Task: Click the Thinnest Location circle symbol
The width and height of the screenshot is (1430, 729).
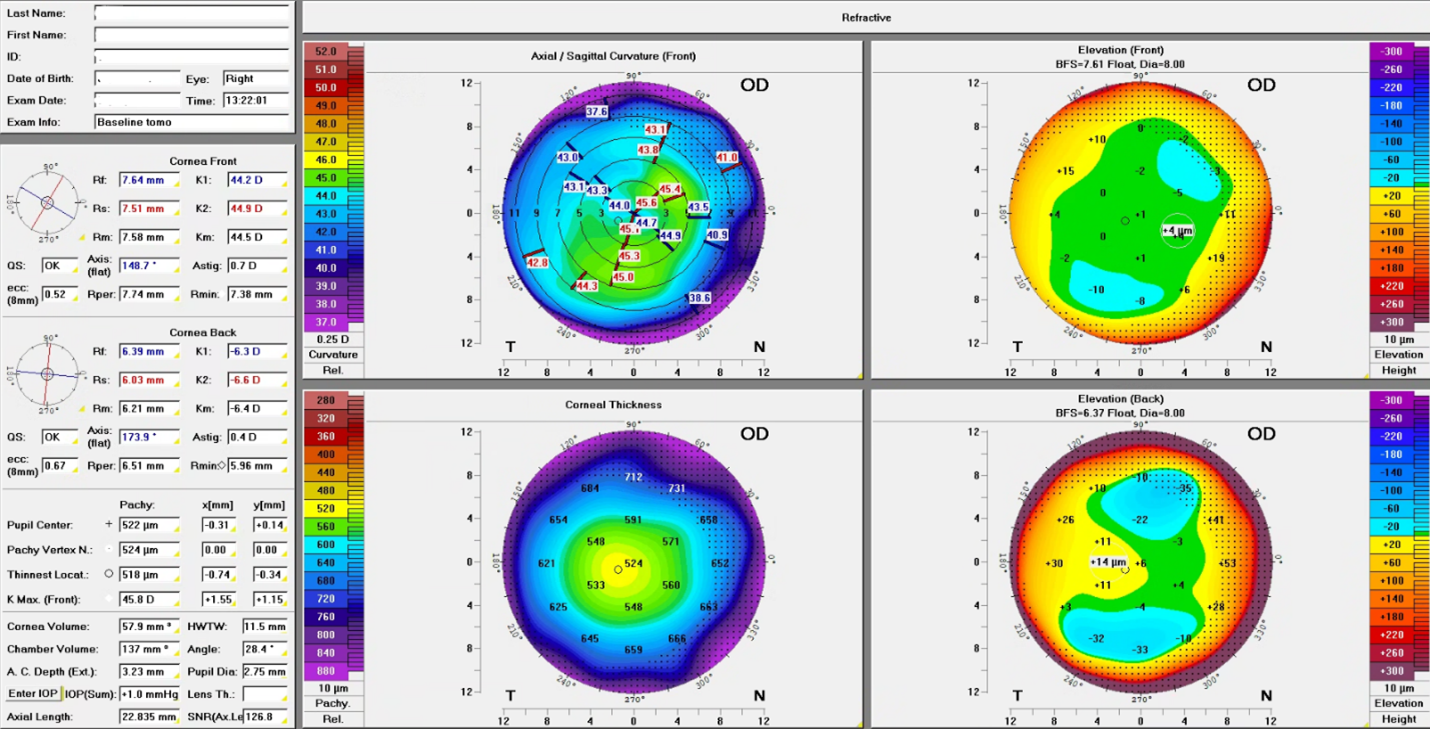Action: pos(109,574)
